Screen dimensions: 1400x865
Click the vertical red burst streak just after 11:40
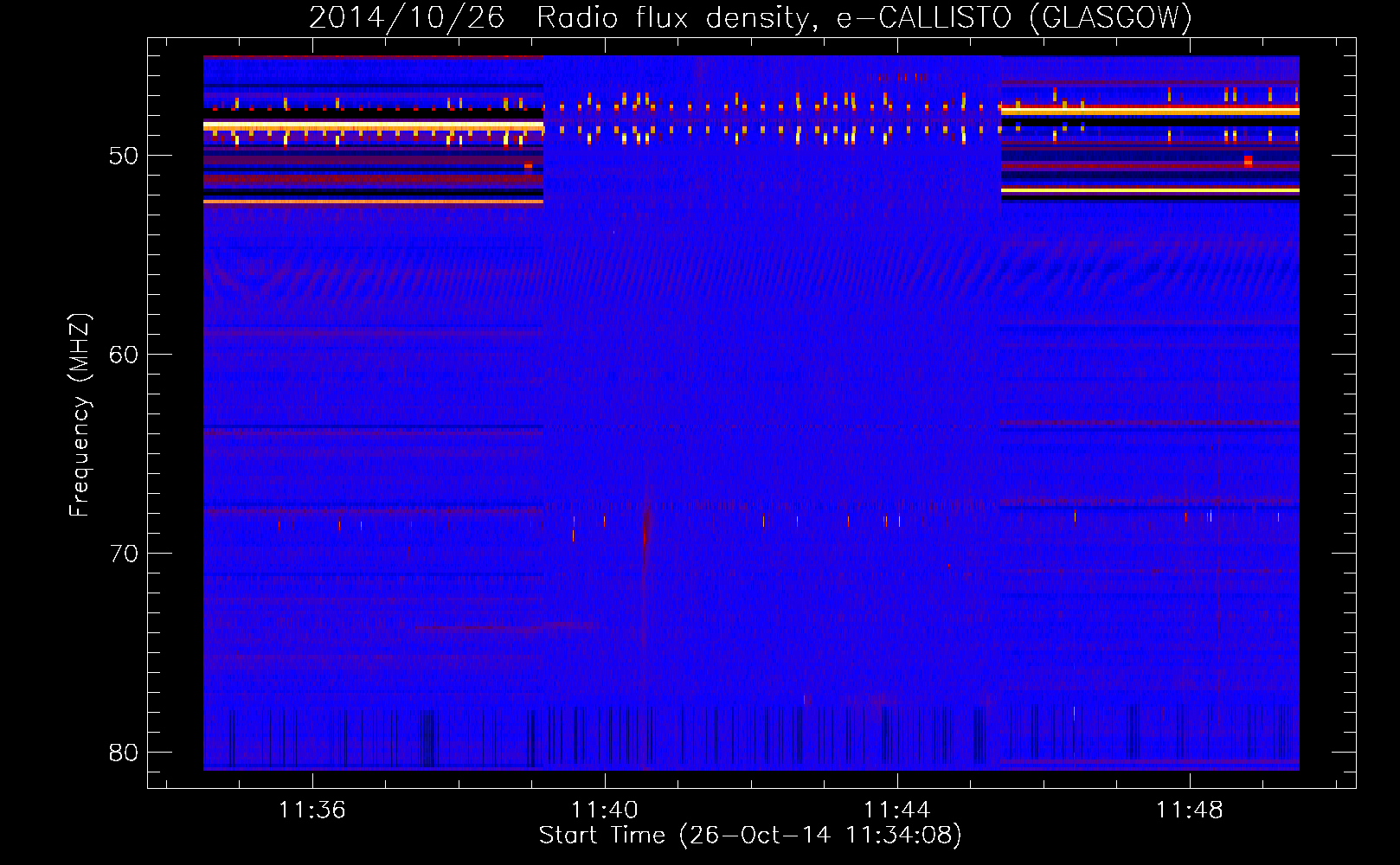[645, 536]
